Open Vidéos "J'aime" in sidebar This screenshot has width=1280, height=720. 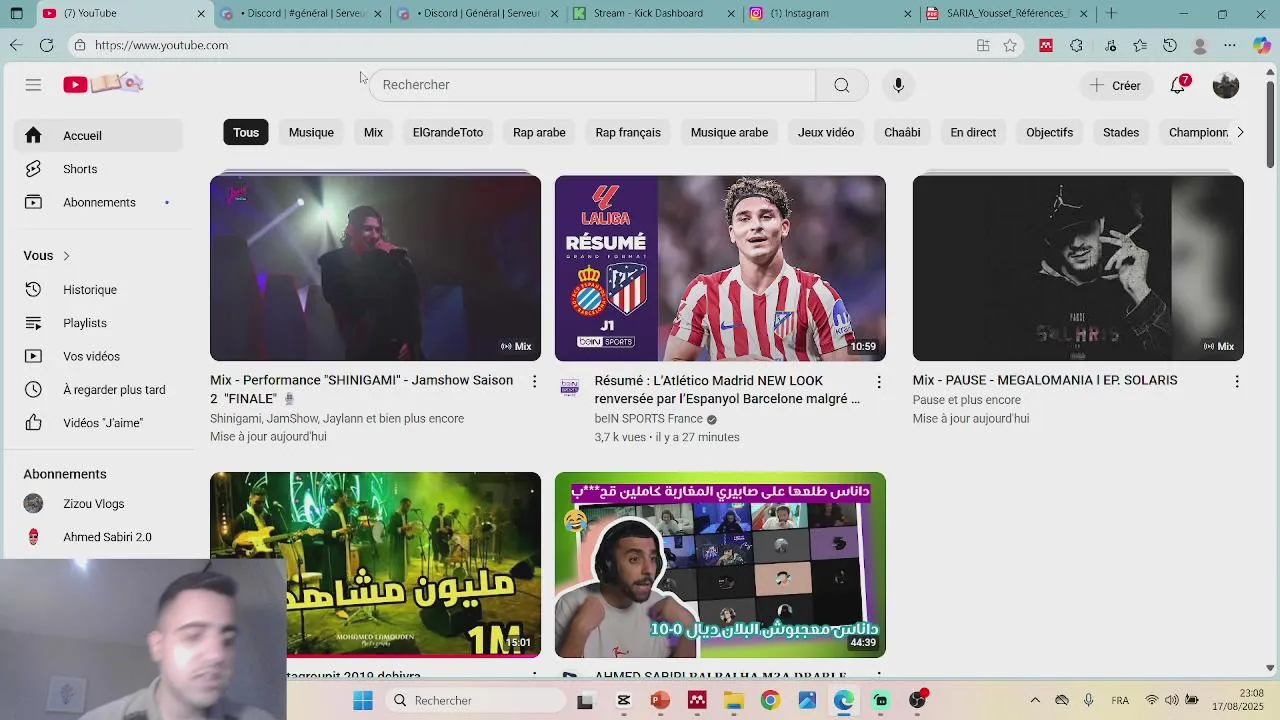(98, 423)
